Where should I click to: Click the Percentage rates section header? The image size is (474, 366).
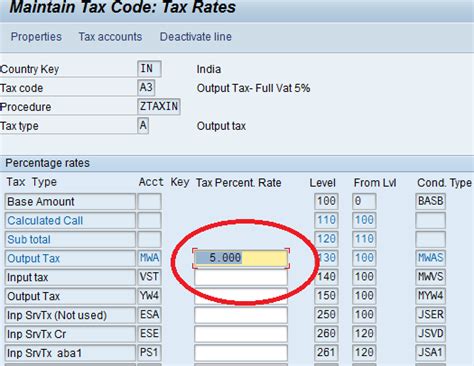tap(47, 163)
